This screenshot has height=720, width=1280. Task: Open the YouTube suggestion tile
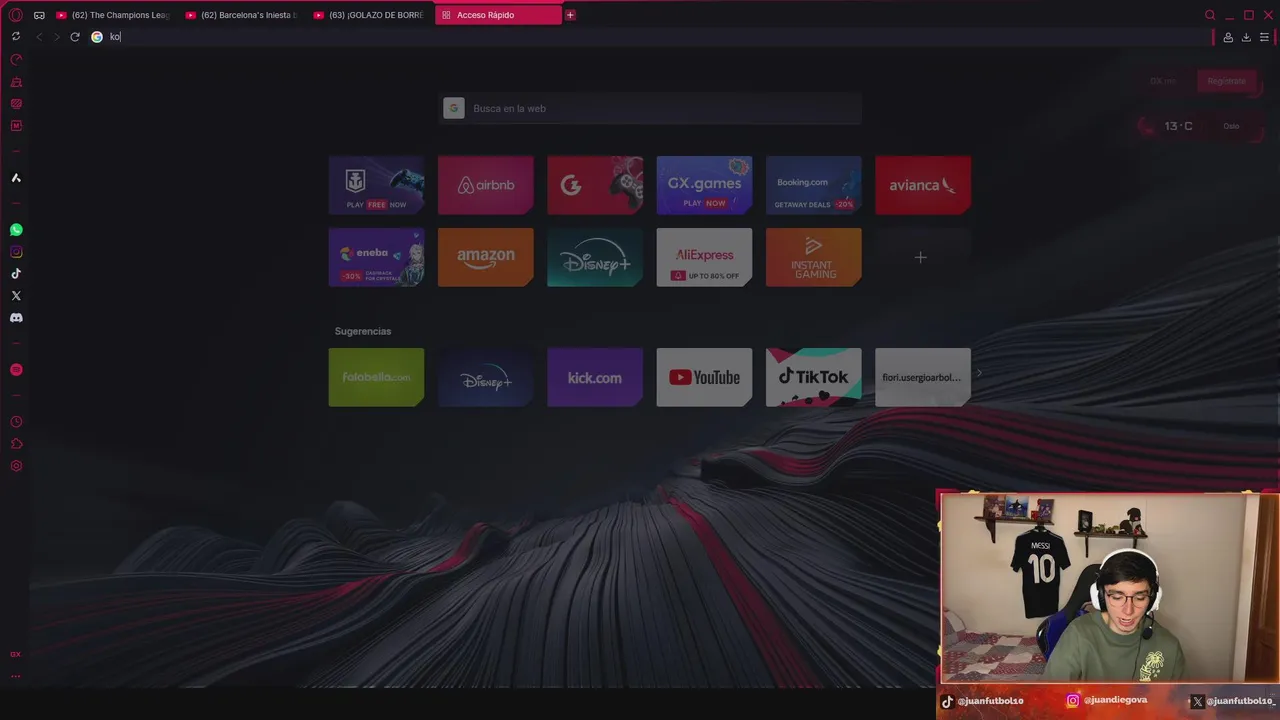[x=704, y=377]
